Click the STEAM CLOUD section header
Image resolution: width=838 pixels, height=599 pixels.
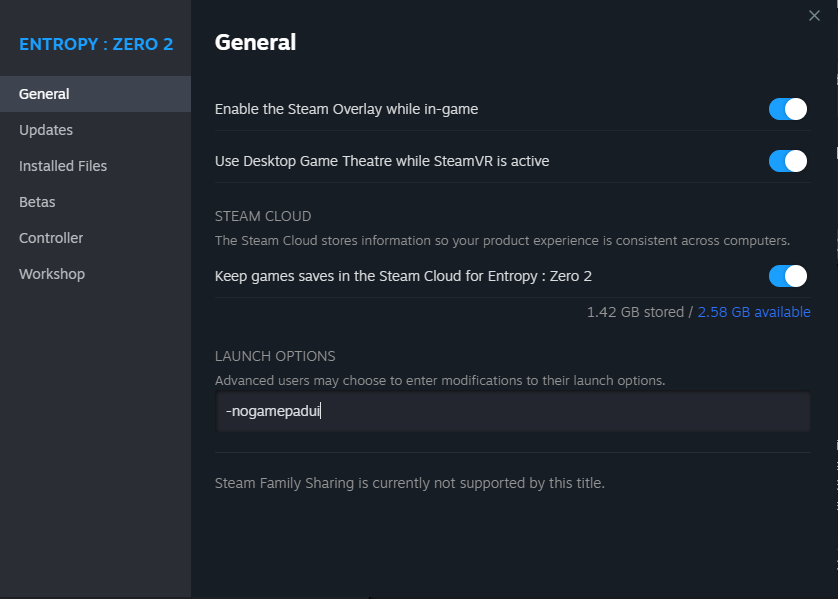[263, 216]
